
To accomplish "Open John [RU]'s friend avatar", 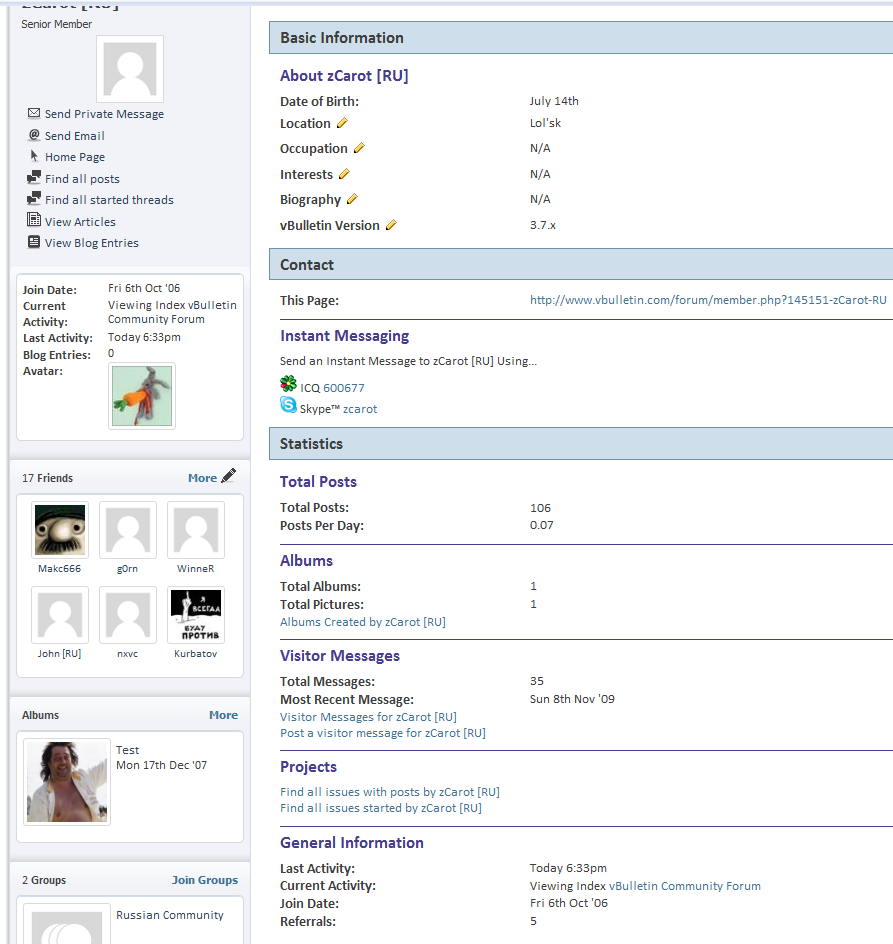I will click(60, 615).
